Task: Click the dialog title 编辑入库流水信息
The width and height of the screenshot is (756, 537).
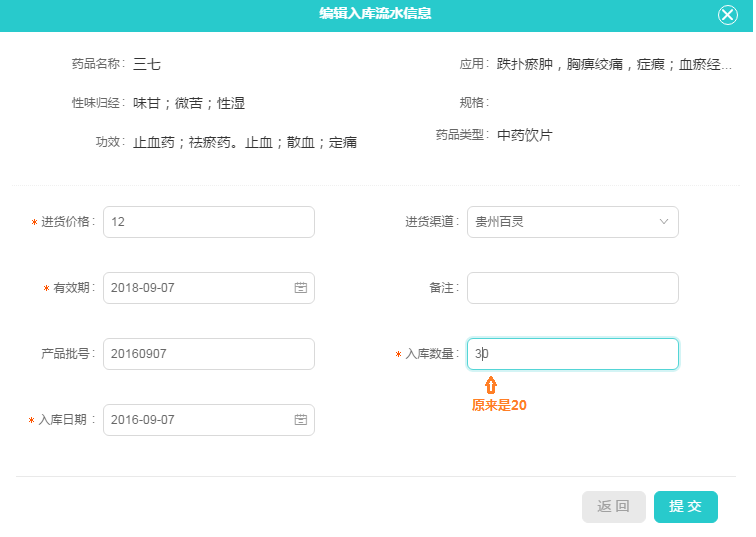Action: [376, 14]
